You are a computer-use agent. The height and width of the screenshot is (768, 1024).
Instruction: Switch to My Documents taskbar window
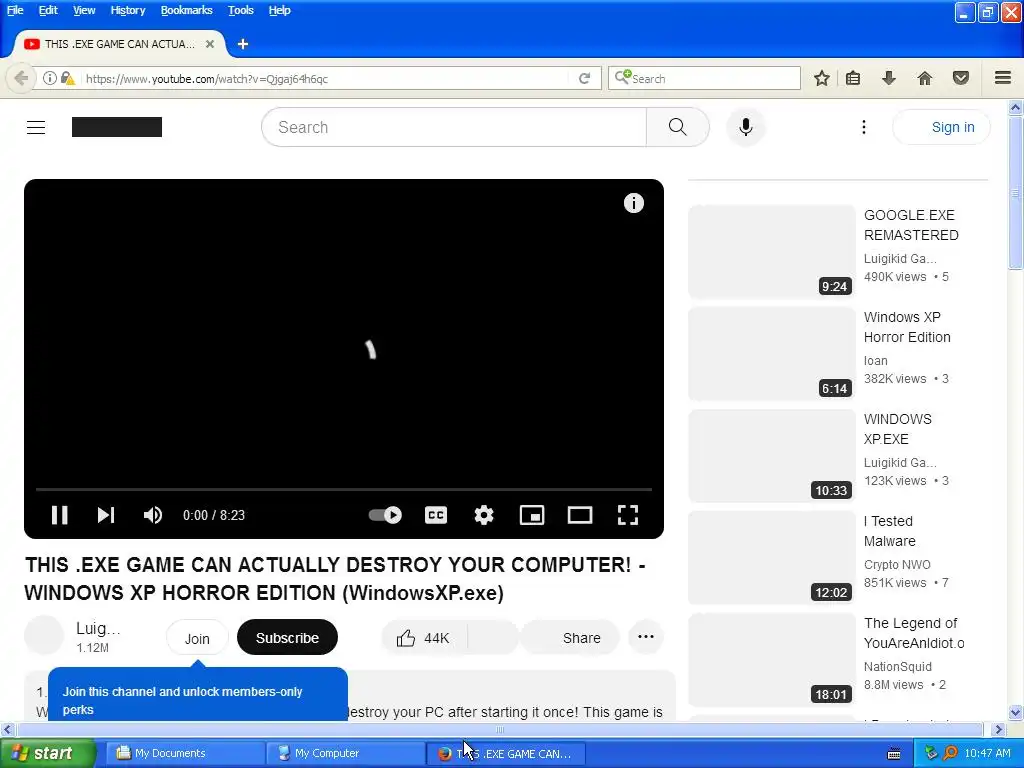point(184,754)
